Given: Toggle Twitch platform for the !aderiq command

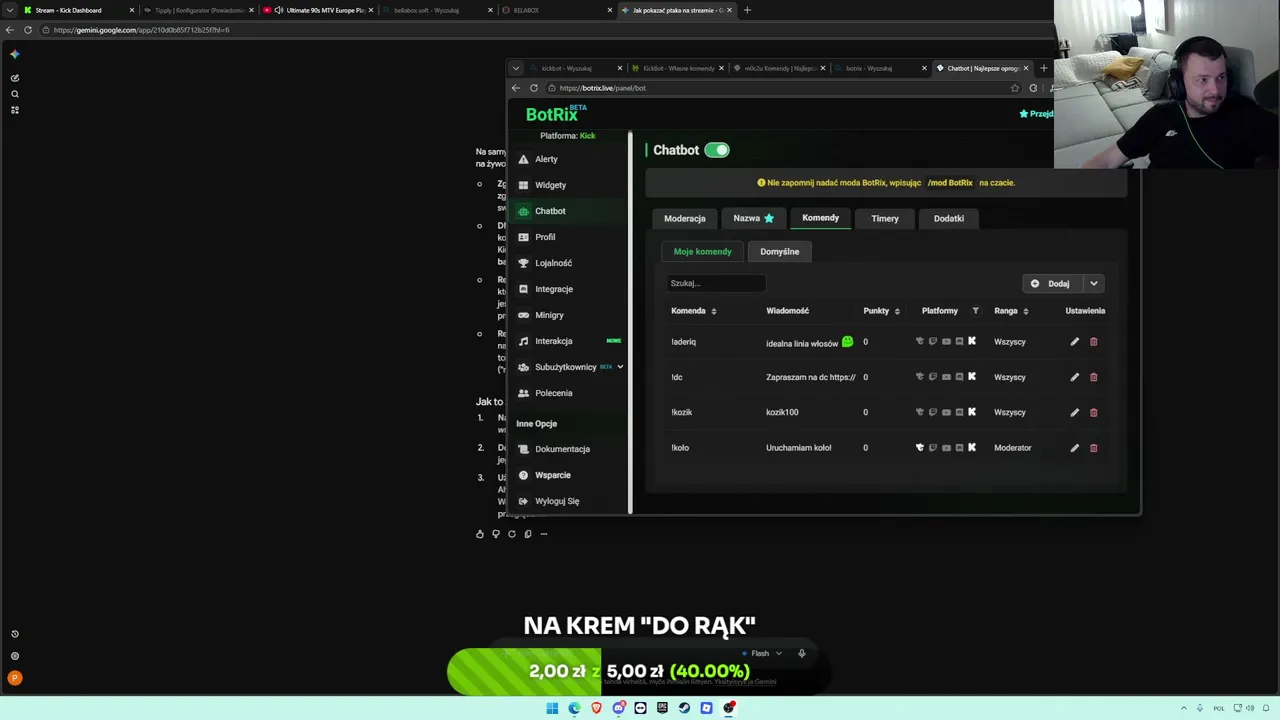Looking at the screenshot, I should (933, 342).
